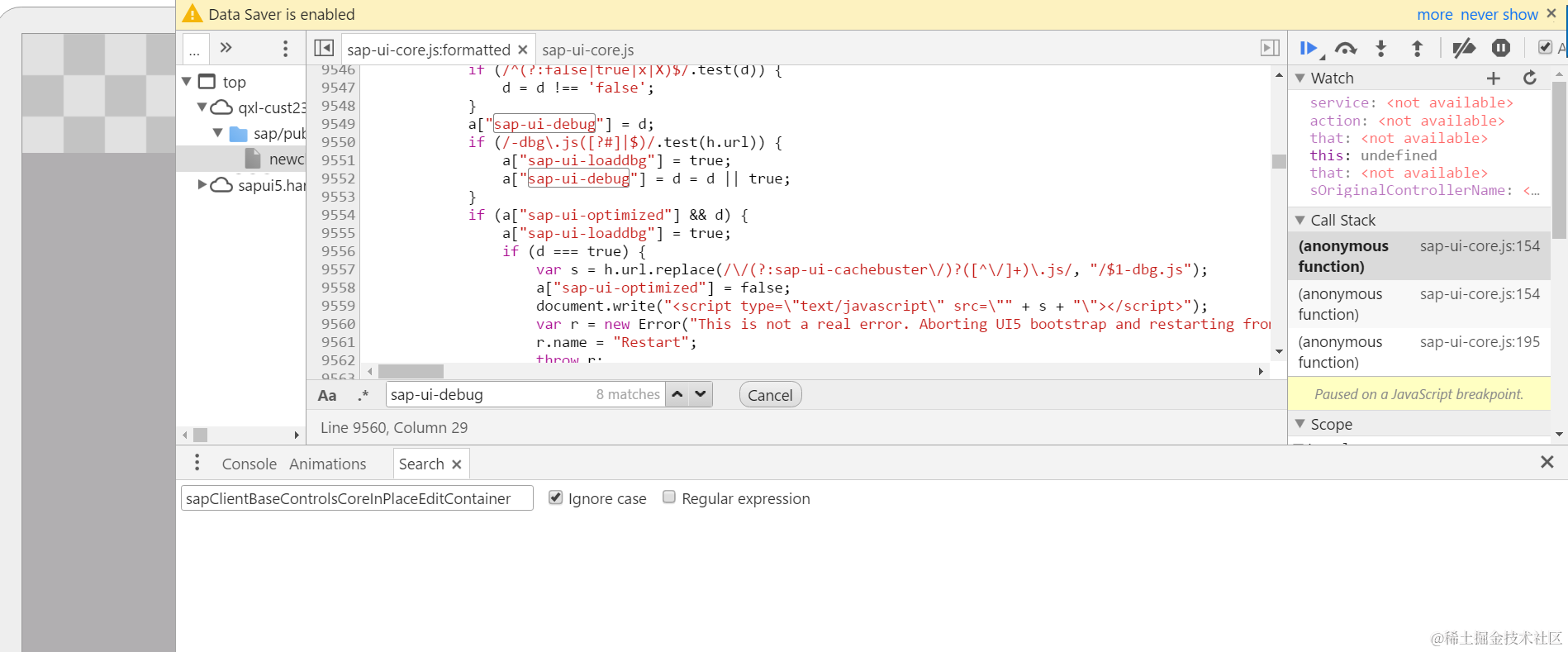Viewport: 1568px width, 652px height.
Task: Click the ellipsis navigator tab
Action: 195,50
